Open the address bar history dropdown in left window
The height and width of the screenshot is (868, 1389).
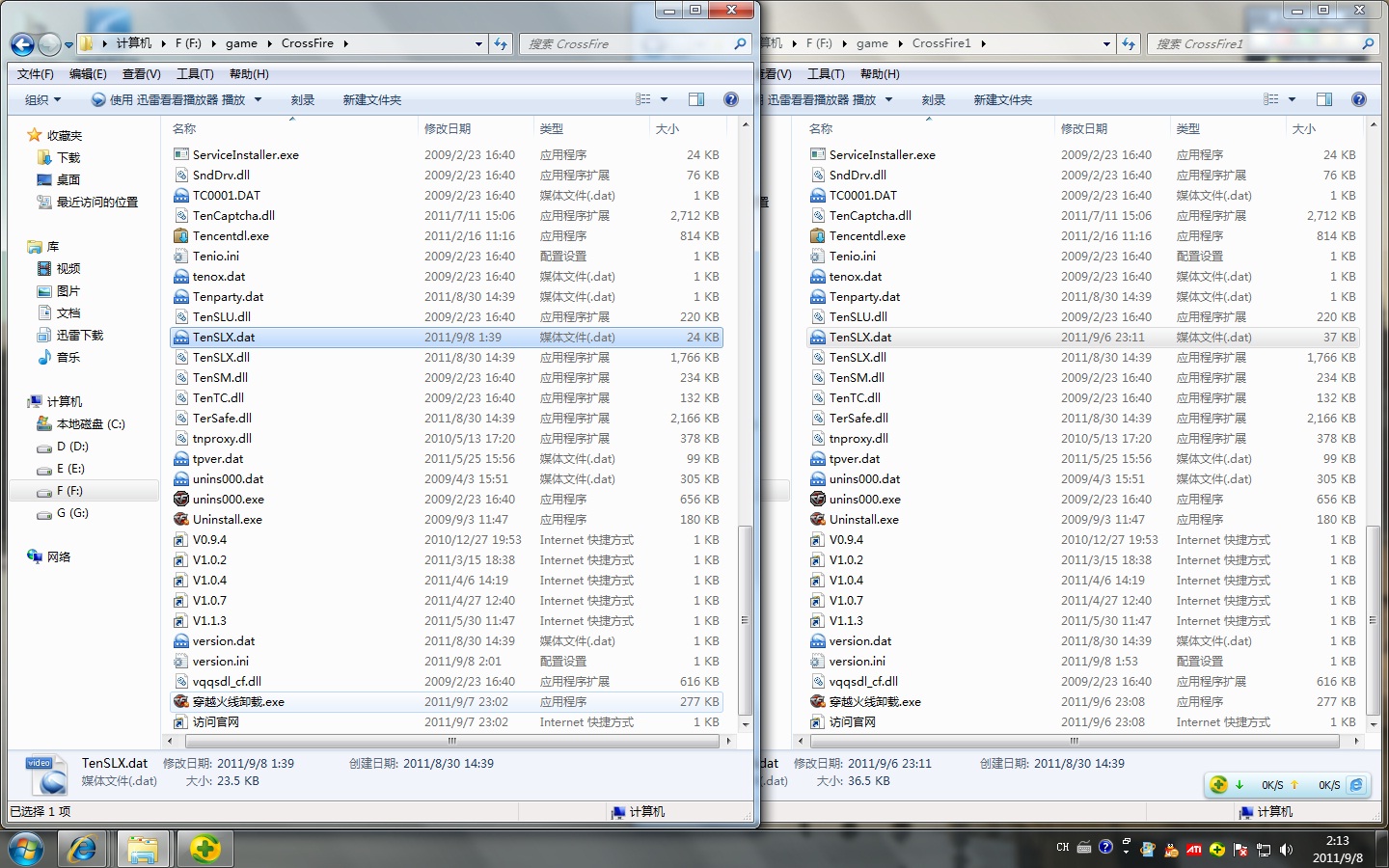coord(478,43)
